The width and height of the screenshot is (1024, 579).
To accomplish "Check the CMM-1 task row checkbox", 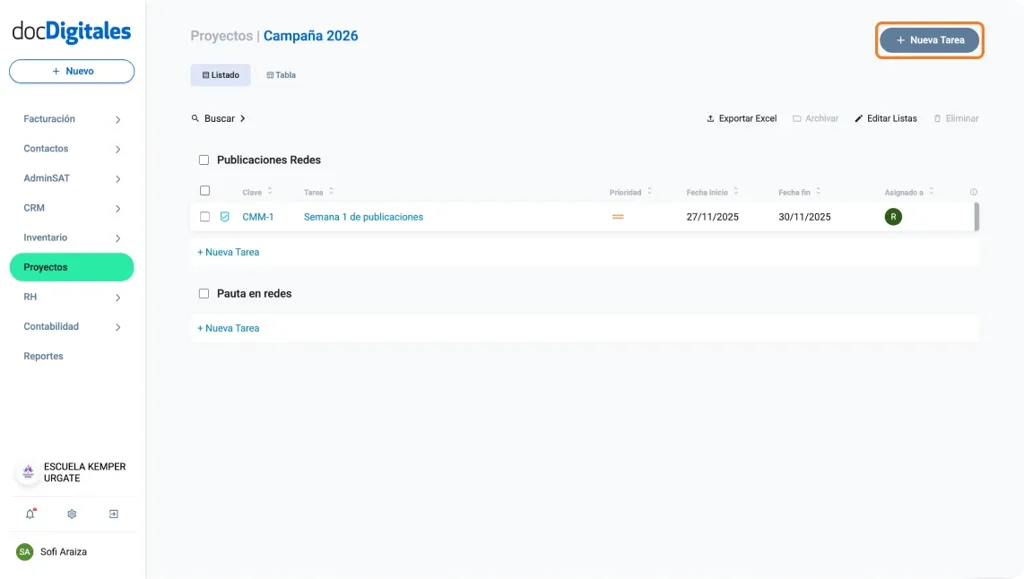I will click(204, 215).
